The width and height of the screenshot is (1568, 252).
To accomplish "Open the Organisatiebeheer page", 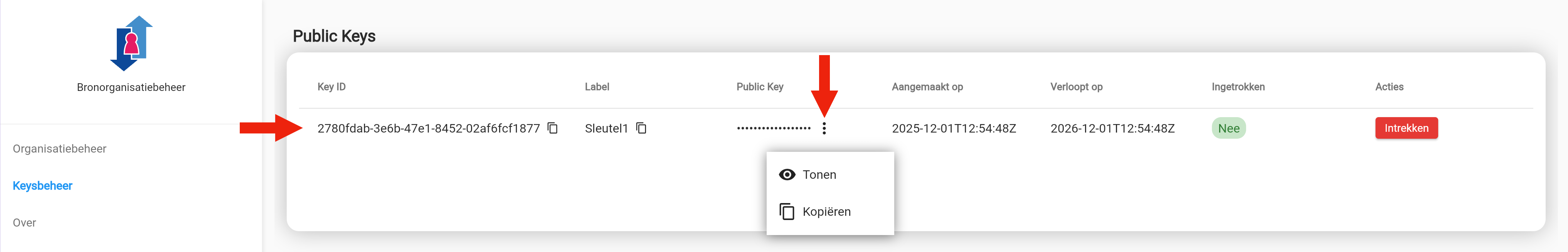I will [60, 148].
